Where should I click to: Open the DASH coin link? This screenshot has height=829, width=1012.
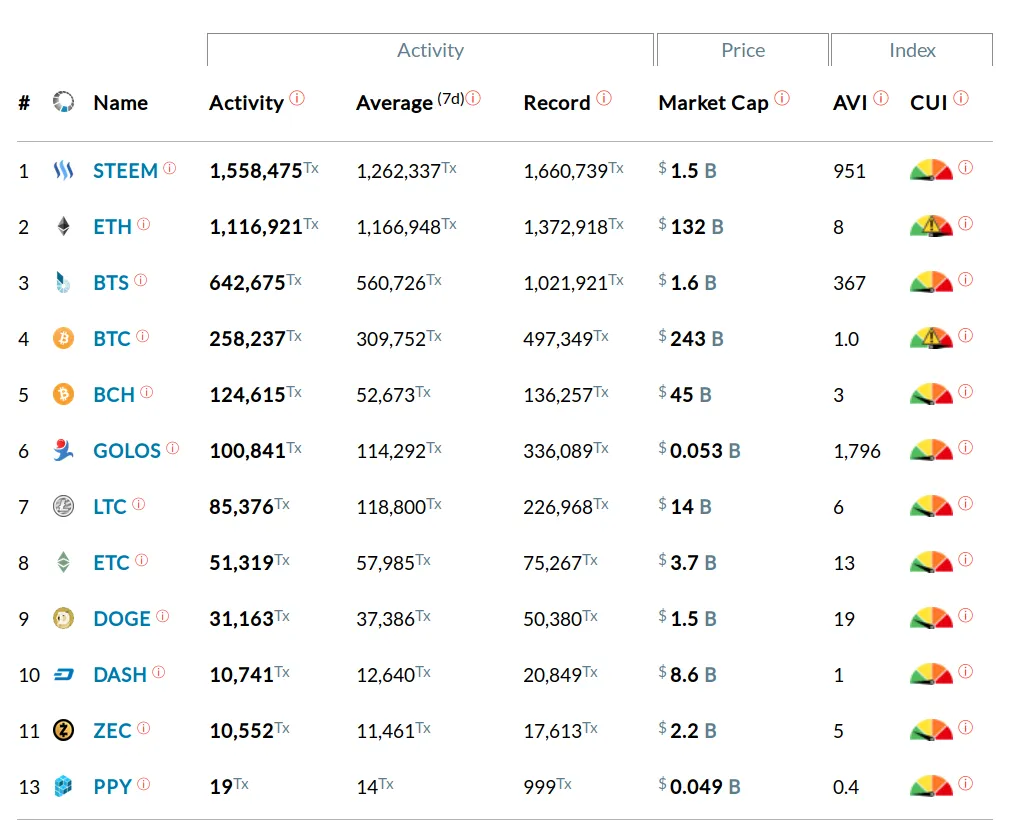click(x=119, y=675)
